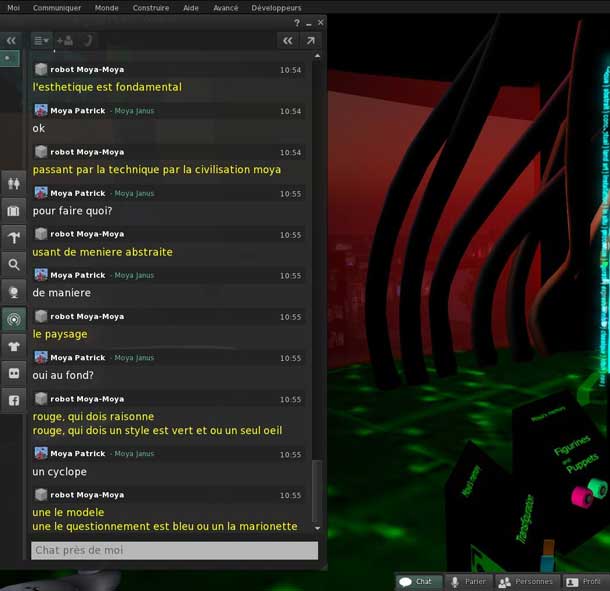Collapse the chat message pane with double arrows
610x591 pixels.
click(287, 41)
